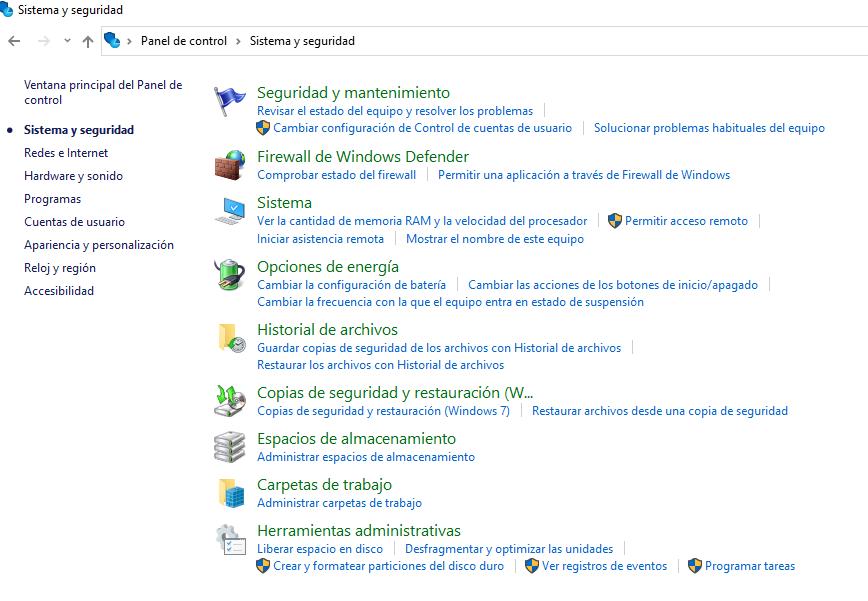Click the Historial de archivos folder icon
868x601 pixels.
pyautogui.click(x=230, y=338)
